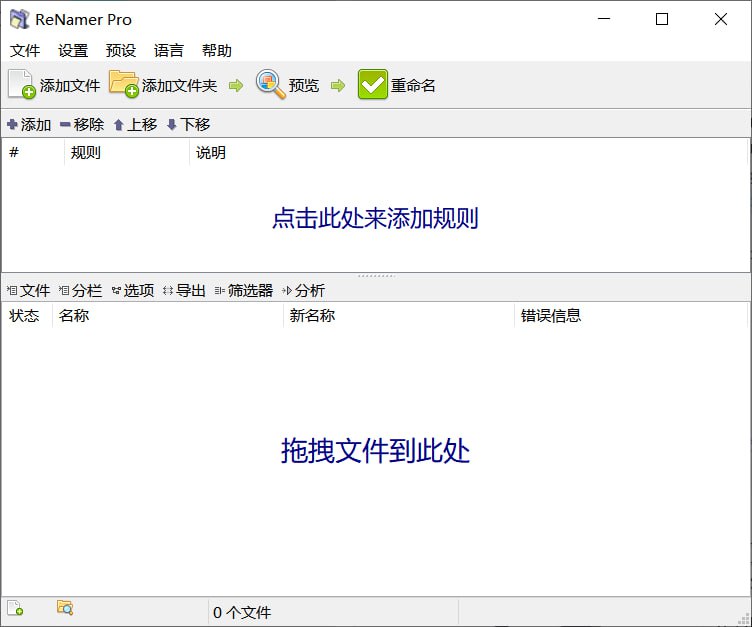Open the 文件 dropdown in files toolbar
Image resolution: width=752 pixels, height=627 pixels.
click(29, 290)
